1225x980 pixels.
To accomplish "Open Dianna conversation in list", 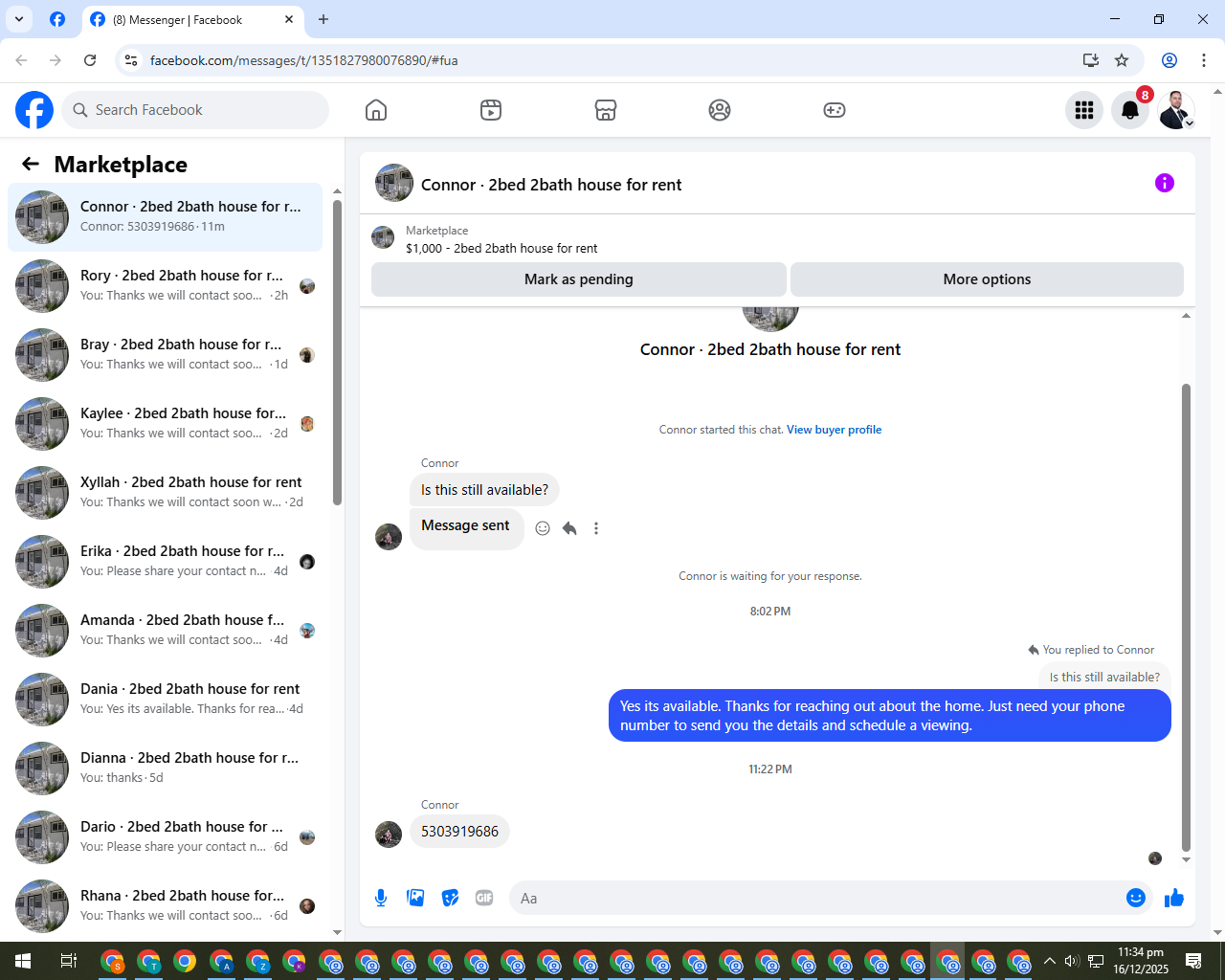I will [x=165, y=768].
